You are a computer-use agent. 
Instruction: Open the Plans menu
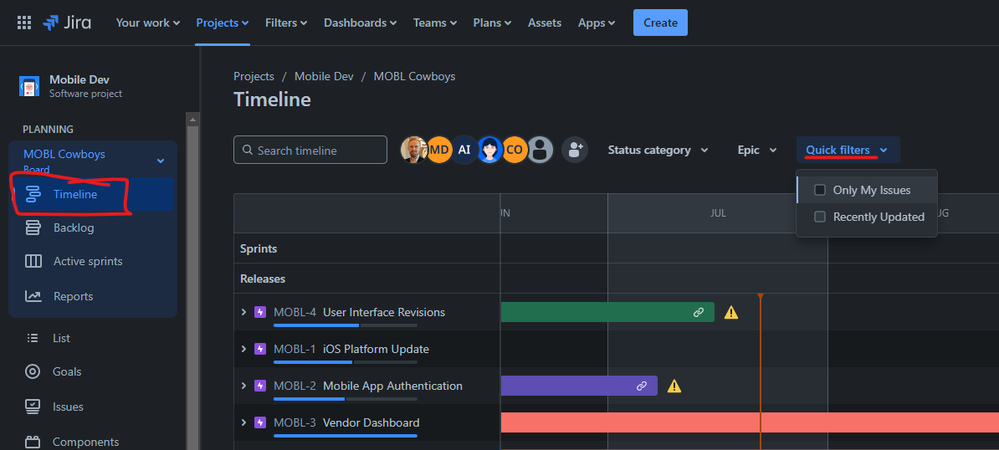coord(492,23)
